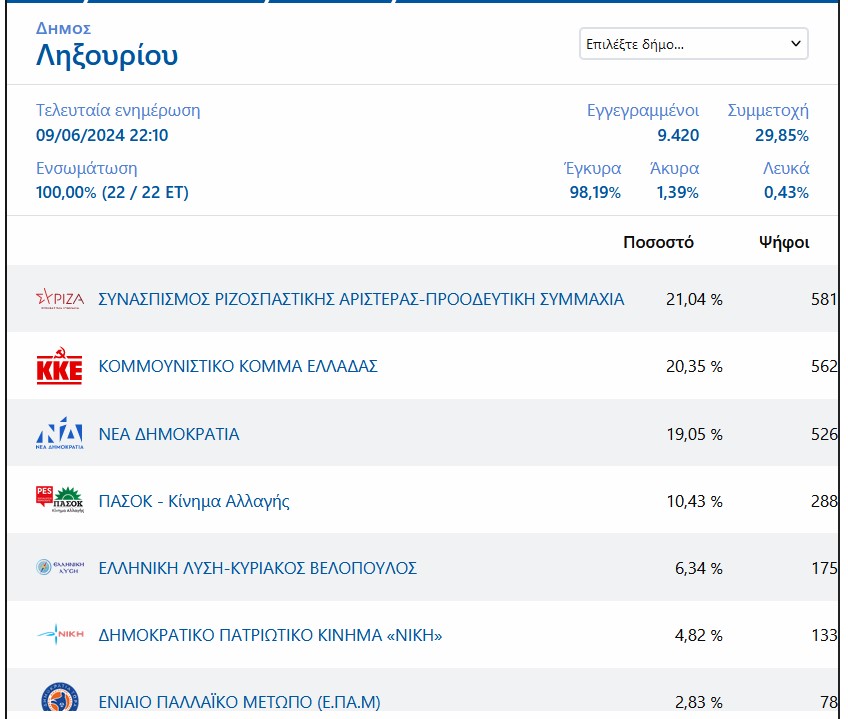Open ΣΥΝΑΣΠΙΣΜΟΣ ΡΙΖΟΣΠΑΣΤΙΚΗΣ ΑΡΙΣΤΕΡΑΣ party link
The image size is (848, 719).
361,299
